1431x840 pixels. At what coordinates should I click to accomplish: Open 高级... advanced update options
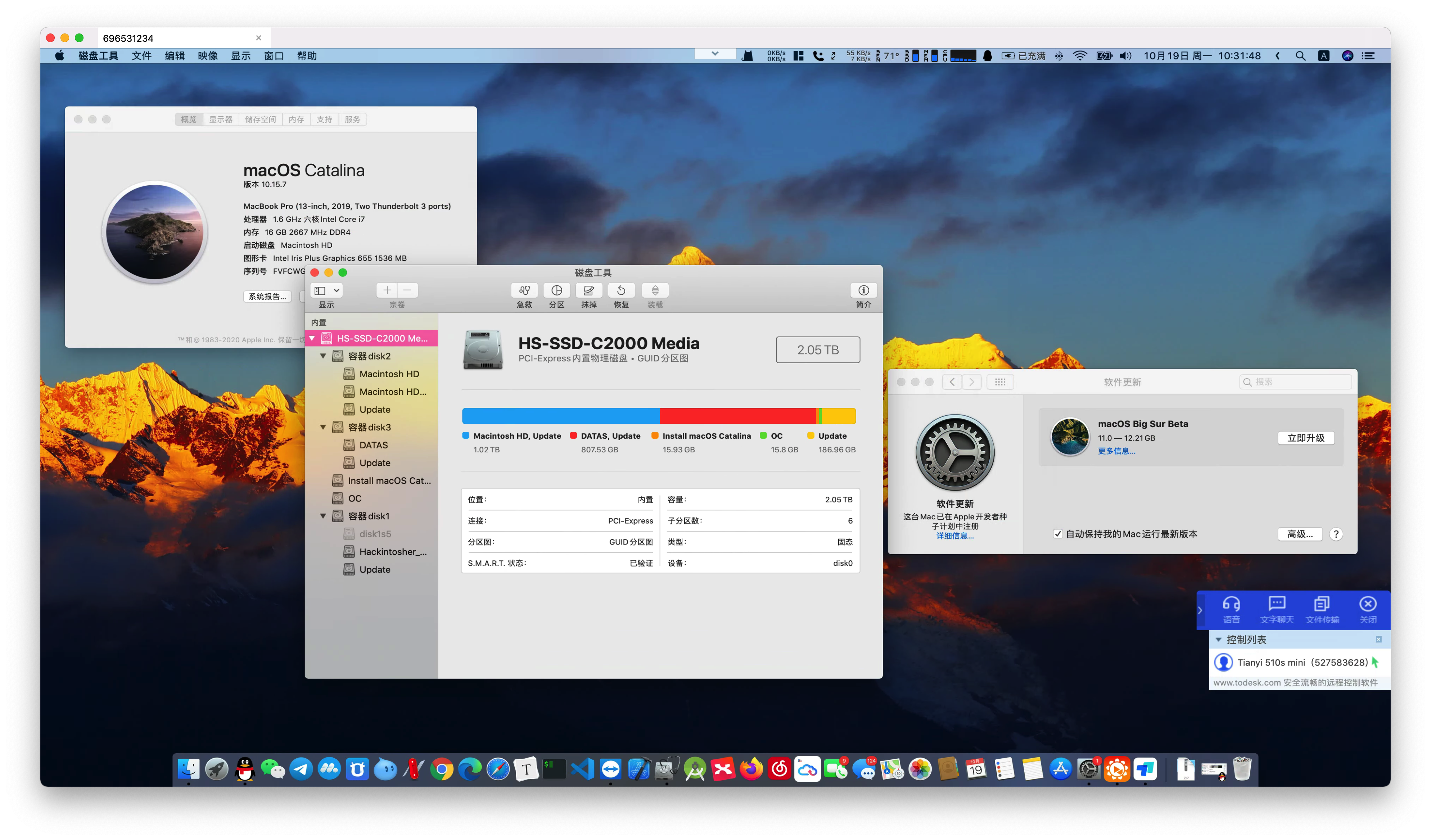coord(1299,534)
